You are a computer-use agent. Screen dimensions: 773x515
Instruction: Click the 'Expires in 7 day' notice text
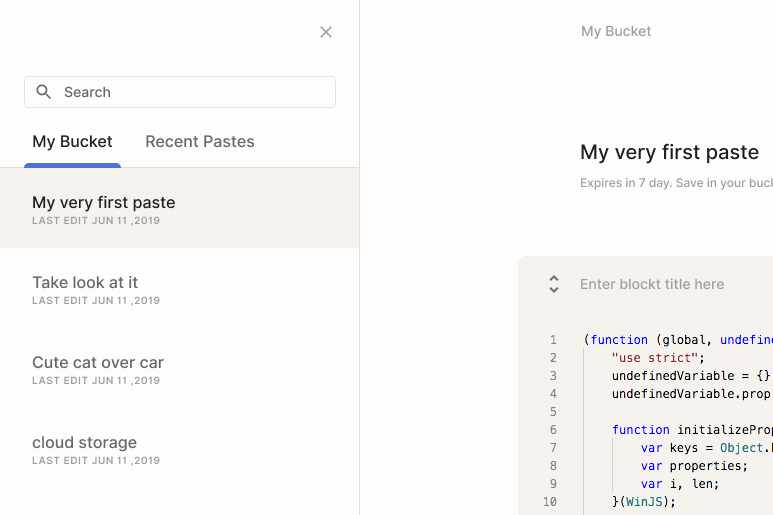[676, 183]
